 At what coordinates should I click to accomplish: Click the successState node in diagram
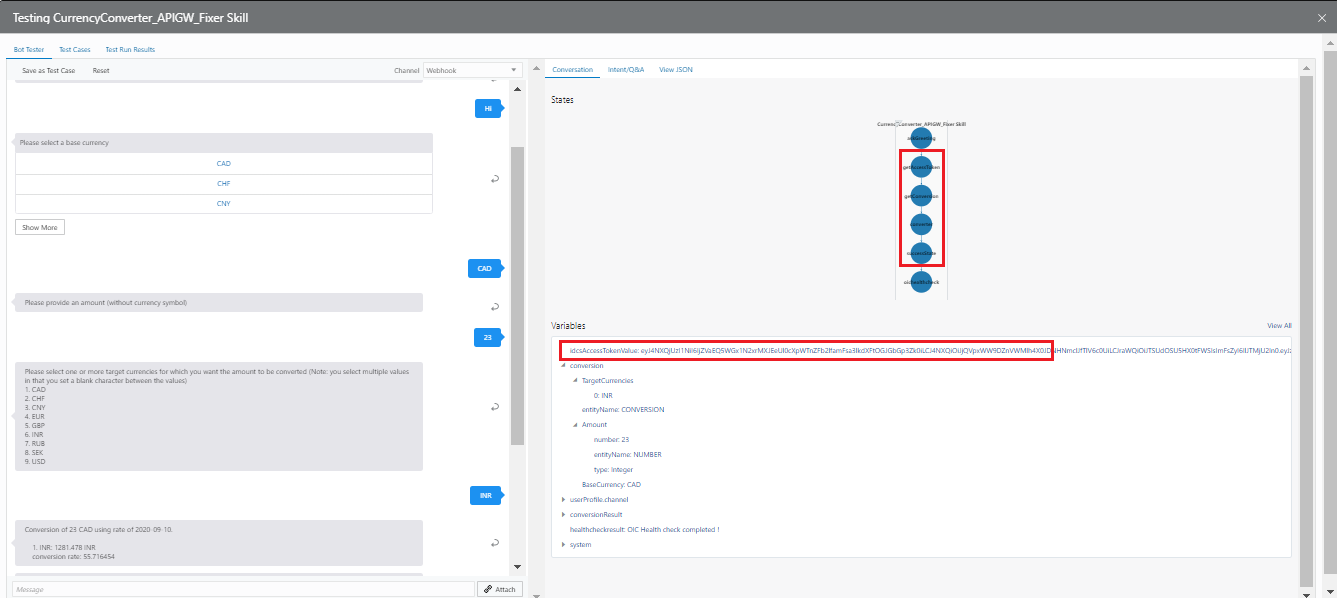(921, 254)
